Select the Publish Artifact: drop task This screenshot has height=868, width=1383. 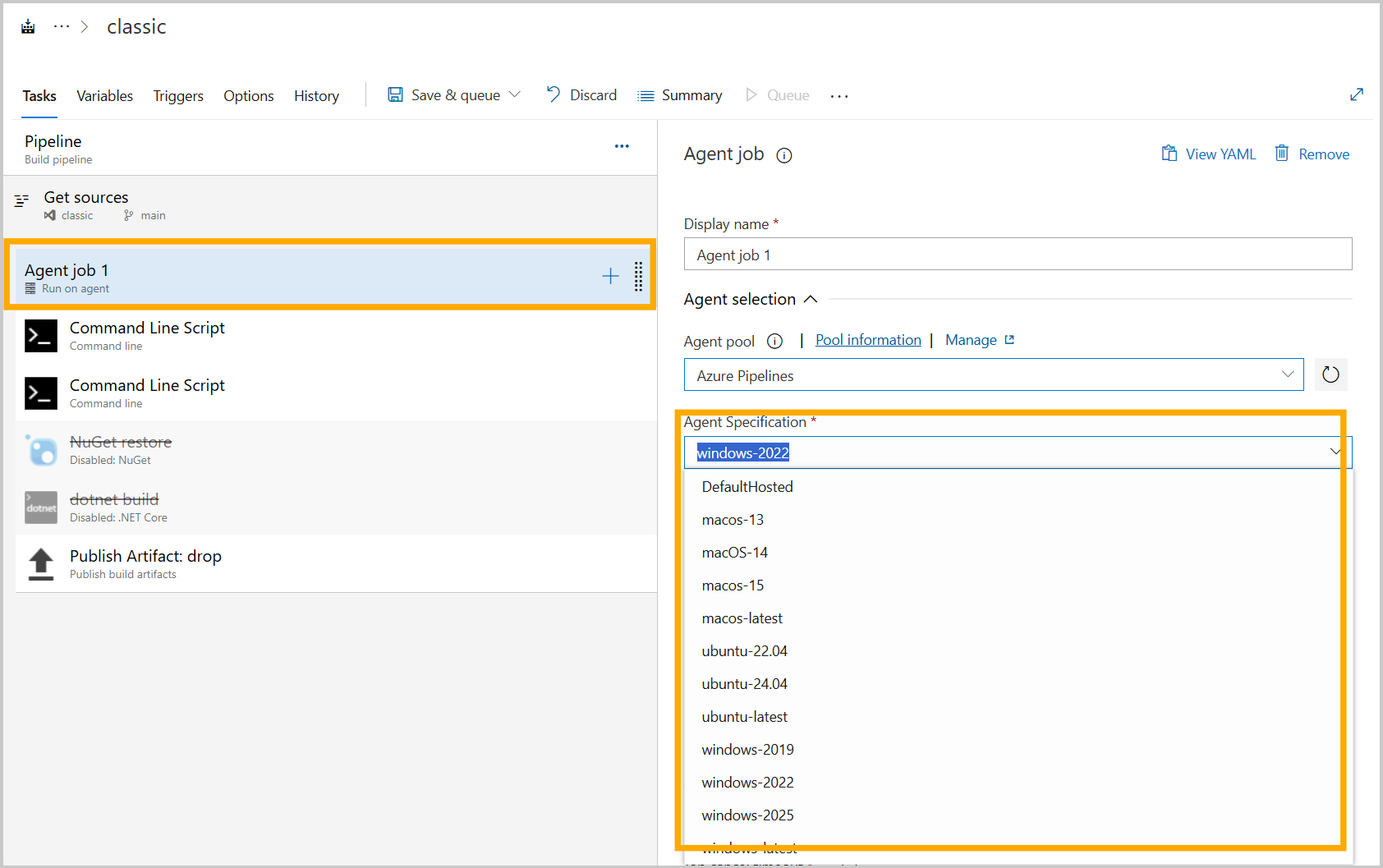click(x=145, y=563)
